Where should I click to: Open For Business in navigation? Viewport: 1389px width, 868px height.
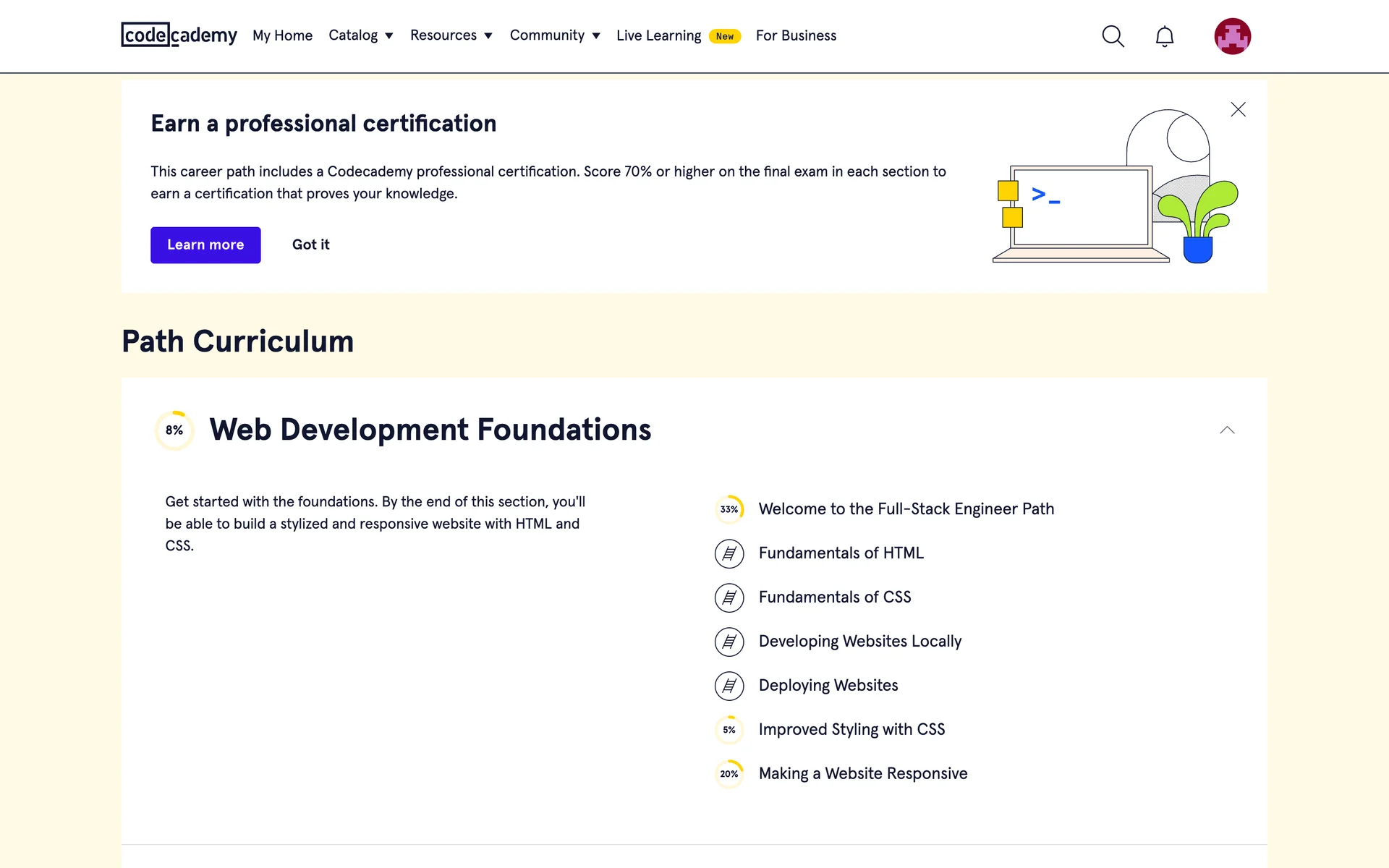click(x=796, y=35)
